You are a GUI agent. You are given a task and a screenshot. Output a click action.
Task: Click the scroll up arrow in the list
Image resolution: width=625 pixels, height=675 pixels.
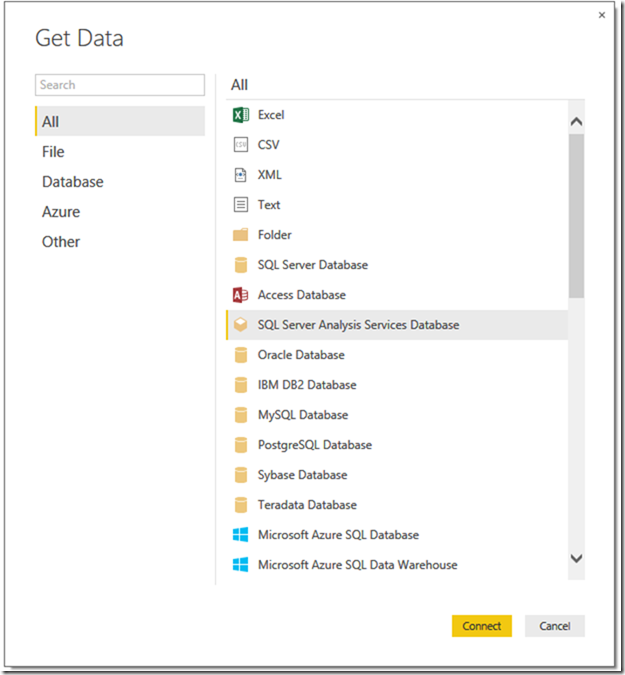pyautogui.click(x=576, y=122)
